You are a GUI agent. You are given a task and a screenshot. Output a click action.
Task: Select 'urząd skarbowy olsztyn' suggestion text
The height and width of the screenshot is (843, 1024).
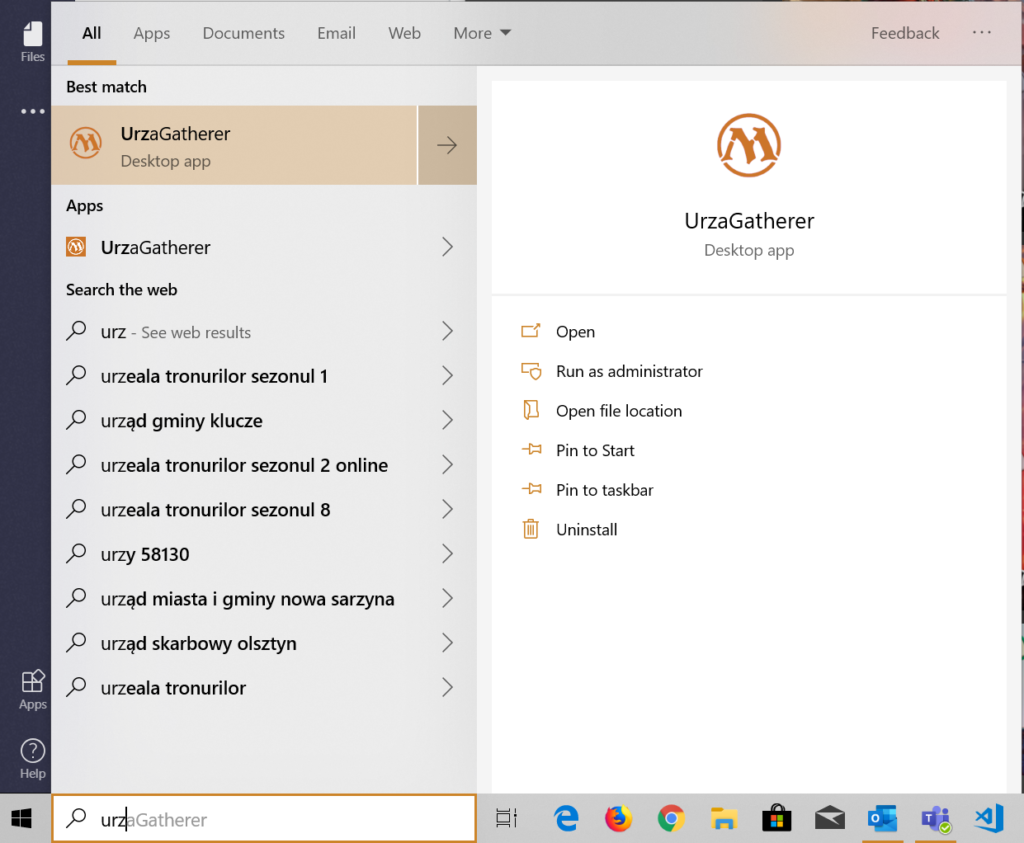point(199,643)
